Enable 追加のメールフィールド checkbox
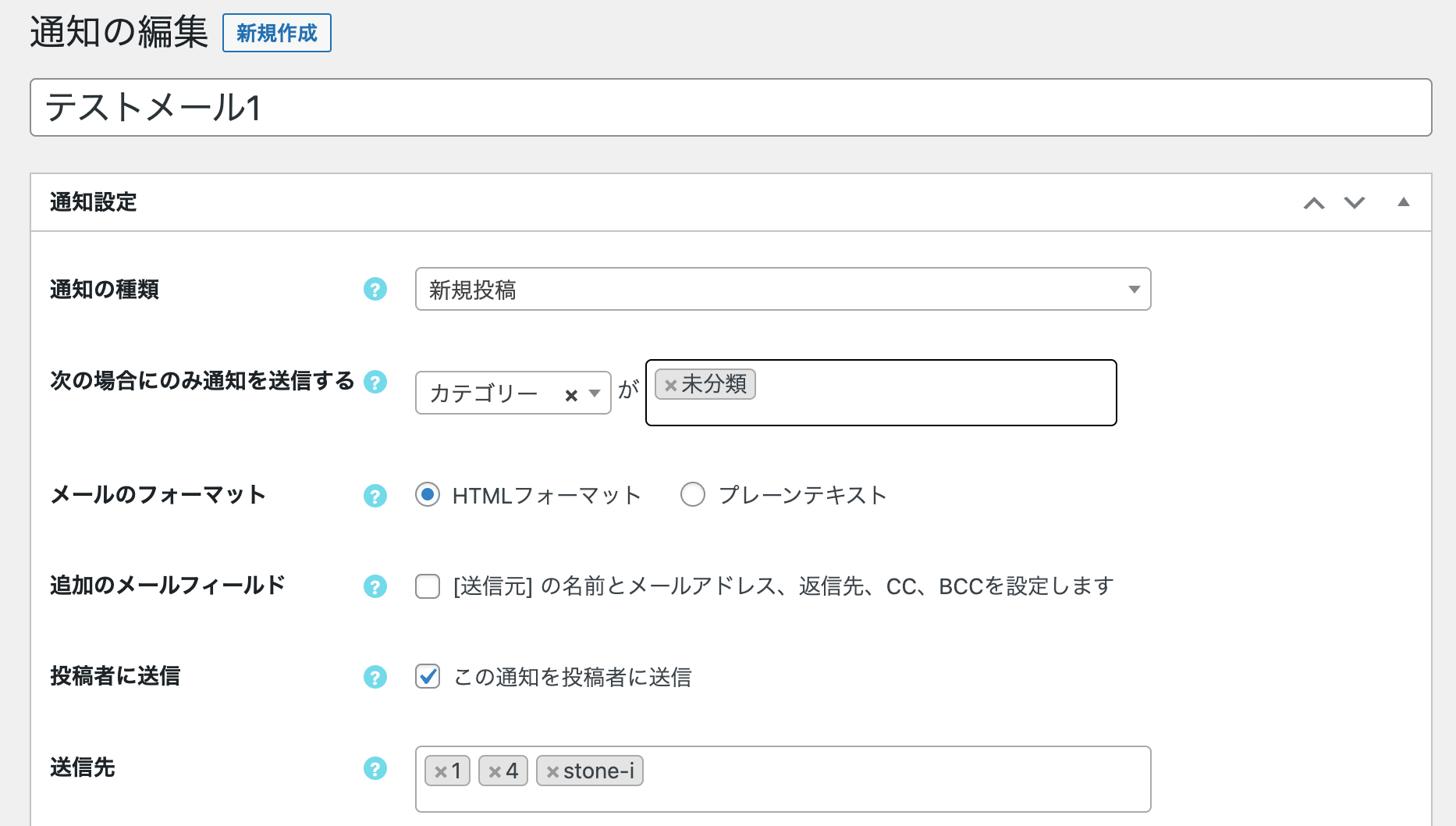 pos(428,586)
